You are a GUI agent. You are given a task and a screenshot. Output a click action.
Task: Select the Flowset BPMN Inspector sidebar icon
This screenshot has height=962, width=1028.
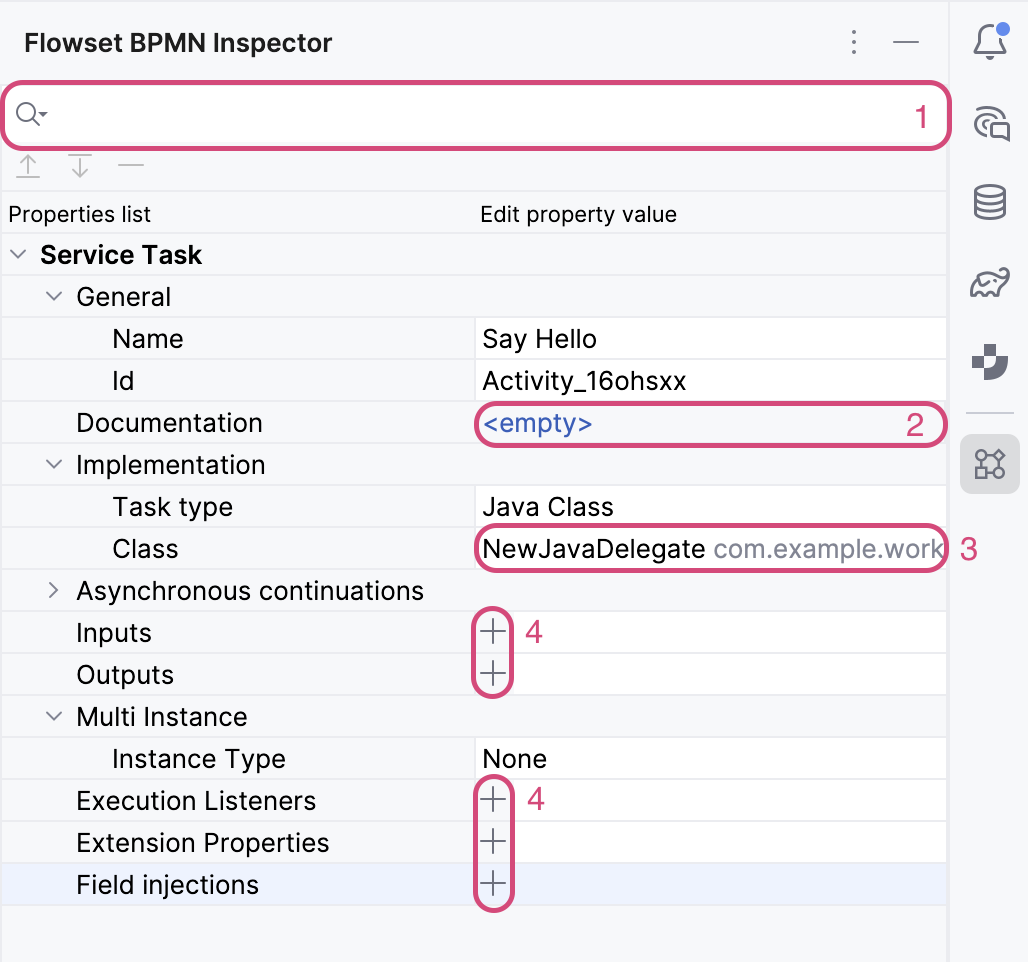[990, 464]
